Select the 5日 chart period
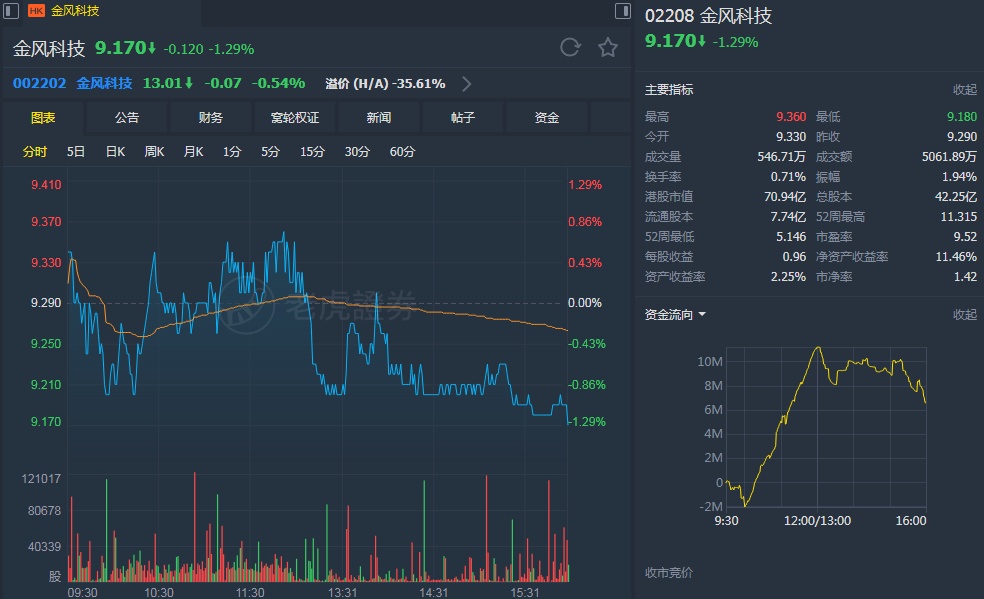The image size is (984, 599). pyautogui.click(x=76, y=152)
